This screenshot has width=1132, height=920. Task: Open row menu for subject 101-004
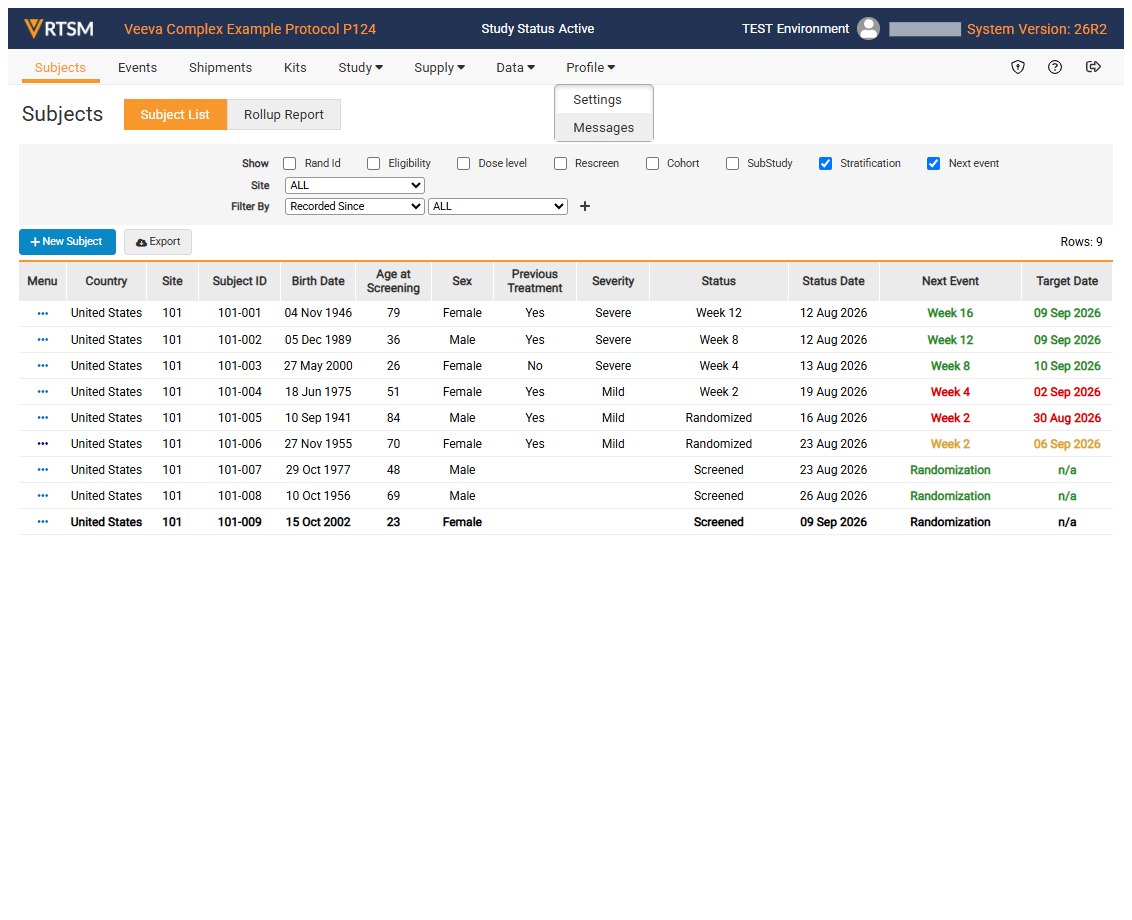43,391
